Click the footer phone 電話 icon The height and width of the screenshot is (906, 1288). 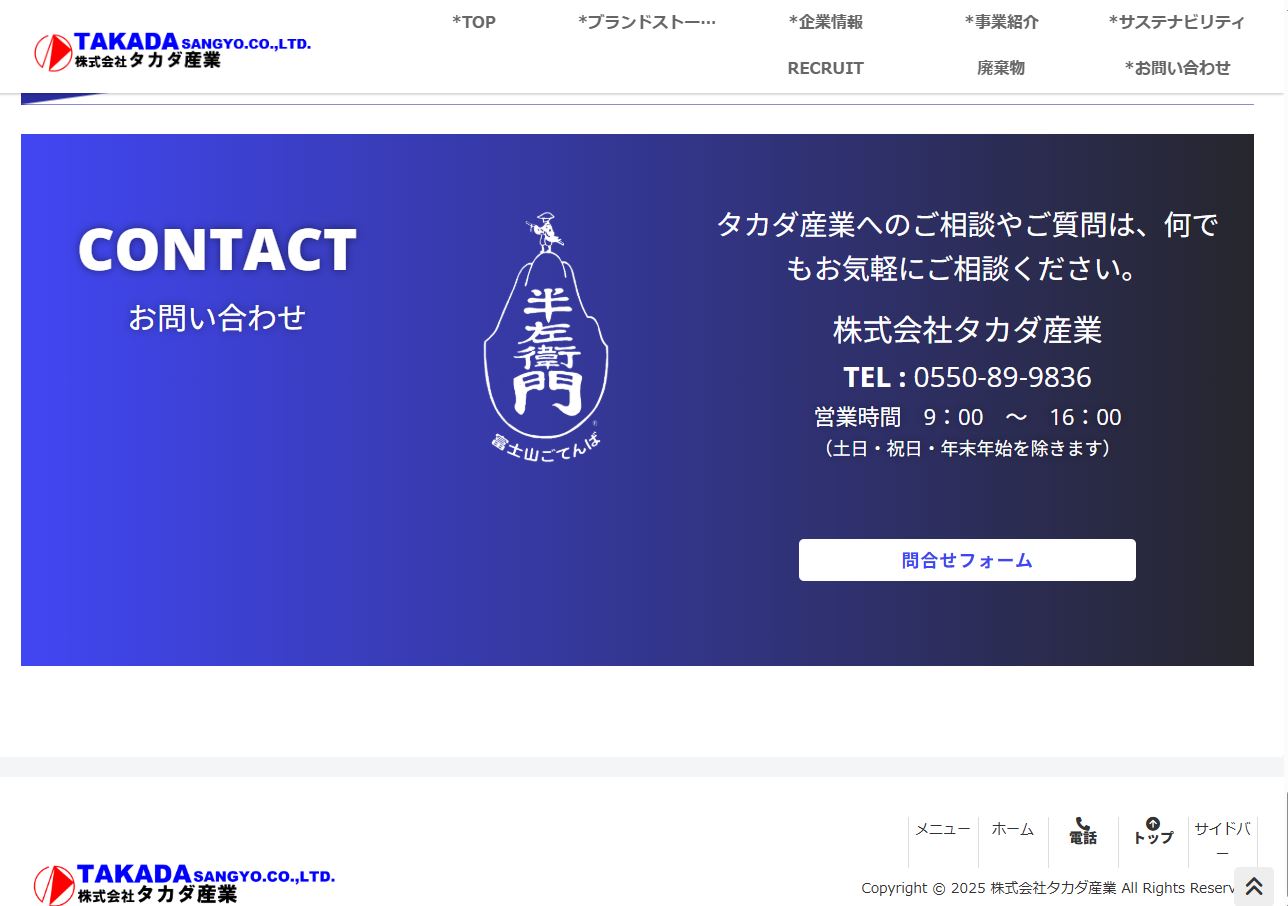pyautogui.click(x=1083, y=824)
